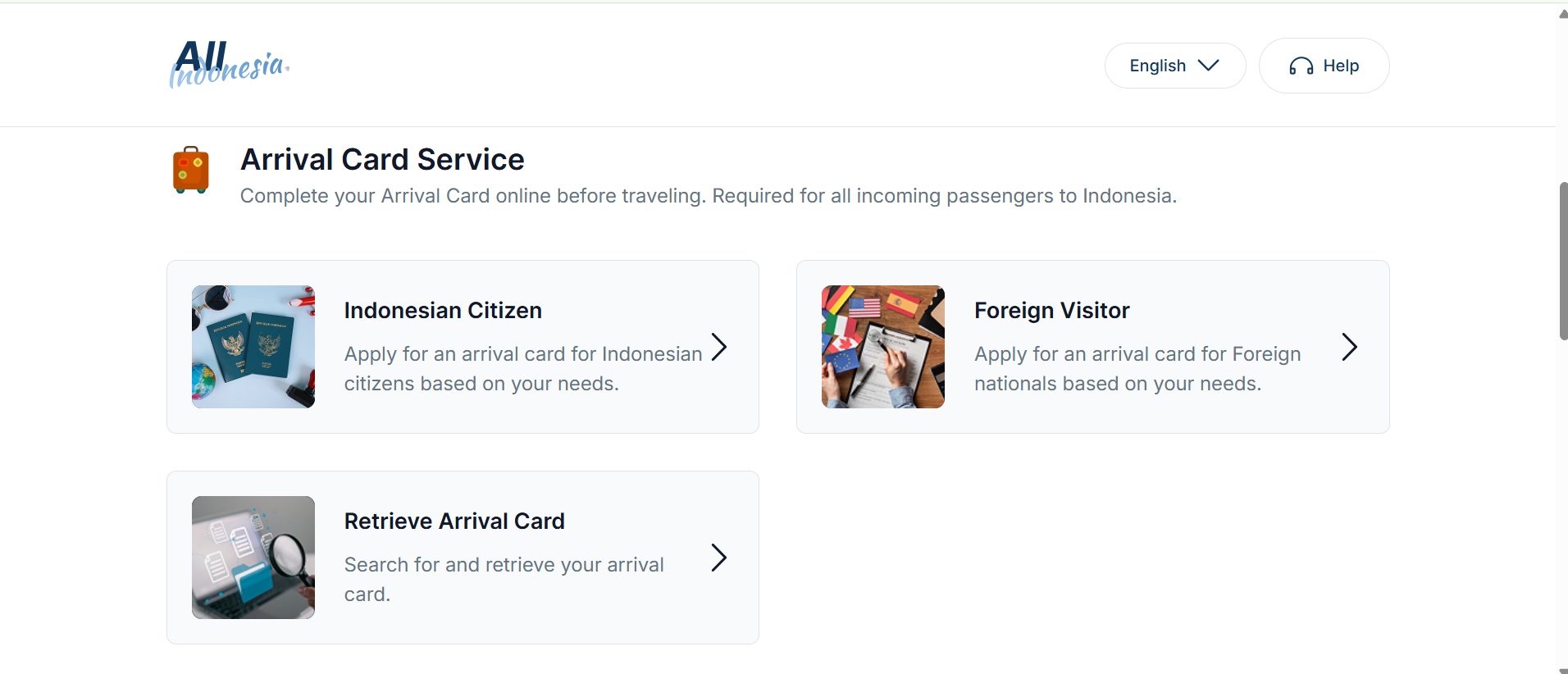Select the Indonesian Citizen option
The height and width of the screenshot is (674, 1568).
(x=462, y=347)
